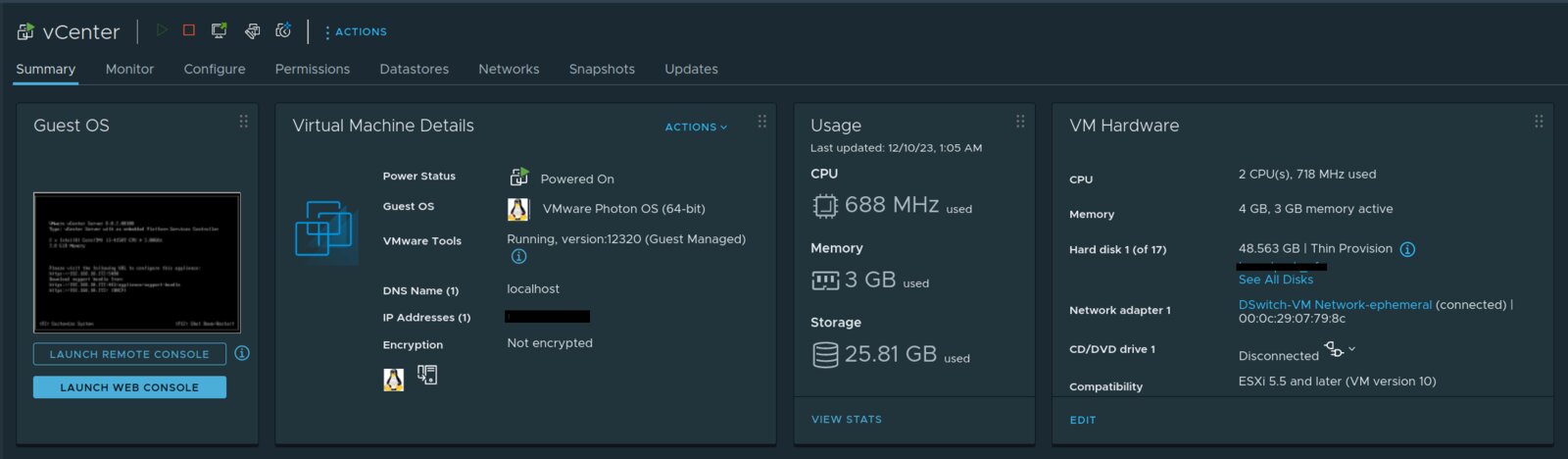Open the console via toolbar monitor icon

220,31
